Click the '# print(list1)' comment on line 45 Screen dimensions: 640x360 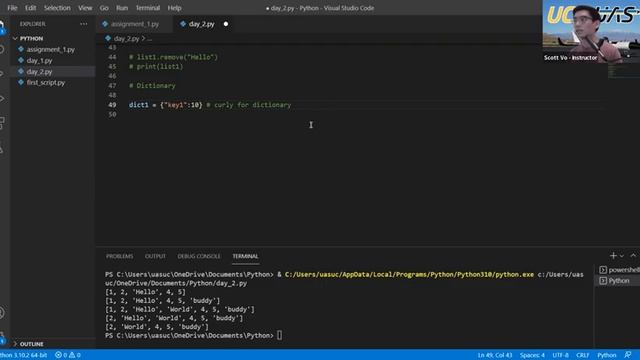[156, 67]
